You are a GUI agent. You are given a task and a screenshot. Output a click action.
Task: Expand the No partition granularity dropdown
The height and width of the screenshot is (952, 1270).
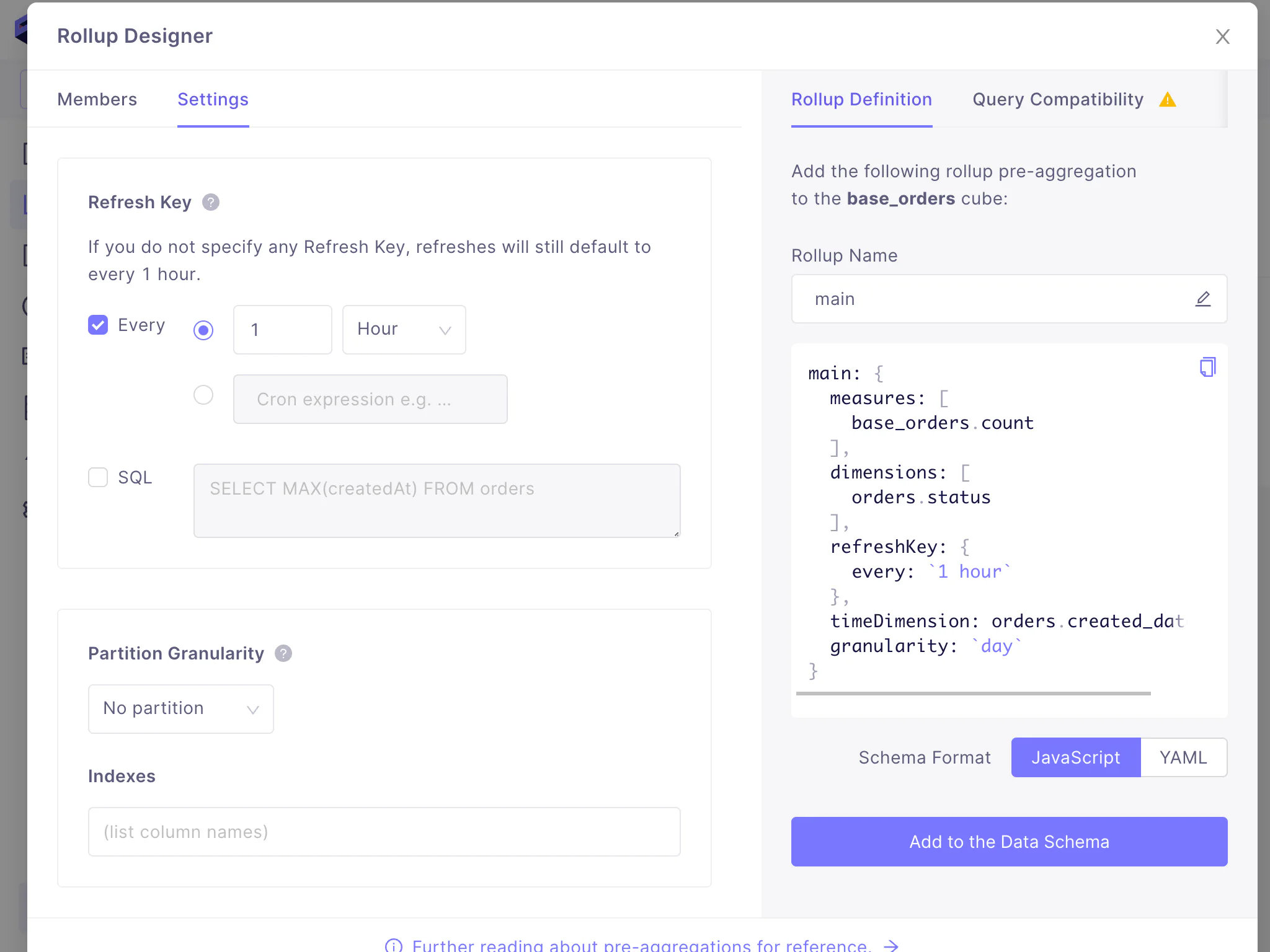click(180, 708)
